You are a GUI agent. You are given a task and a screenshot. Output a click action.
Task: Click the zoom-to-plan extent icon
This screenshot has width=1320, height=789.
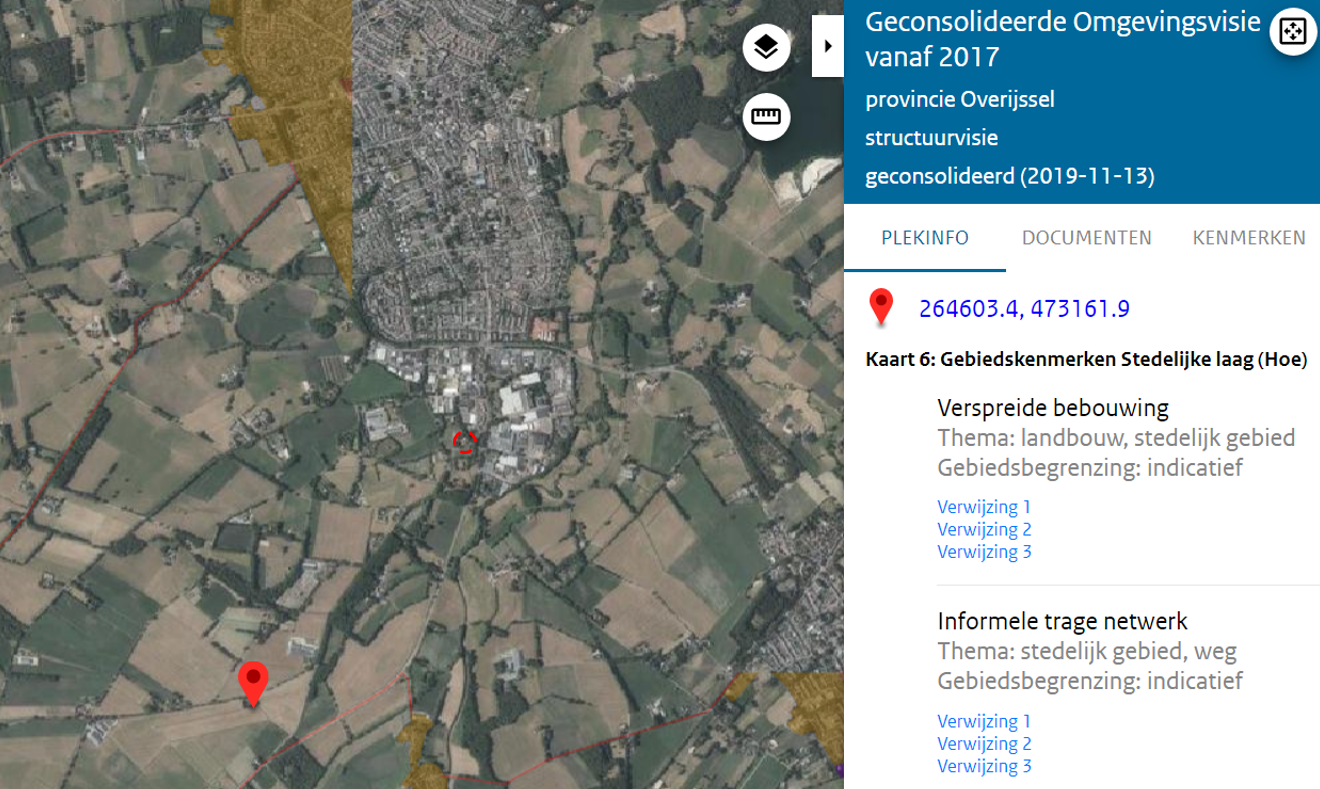[x=1292, y=31]
